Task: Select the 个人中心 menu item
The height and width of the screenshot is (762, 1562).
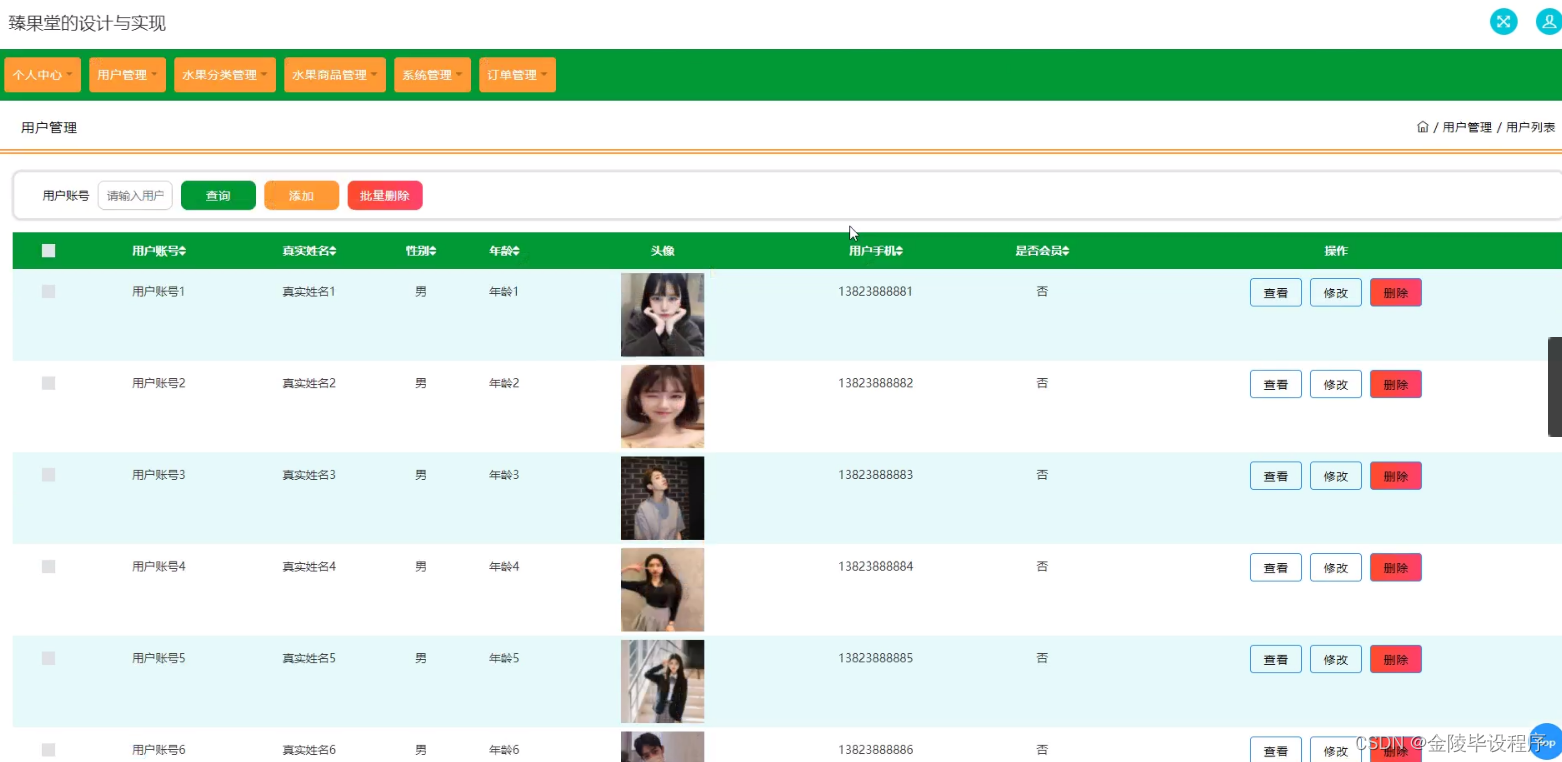Action: [42, 74]
